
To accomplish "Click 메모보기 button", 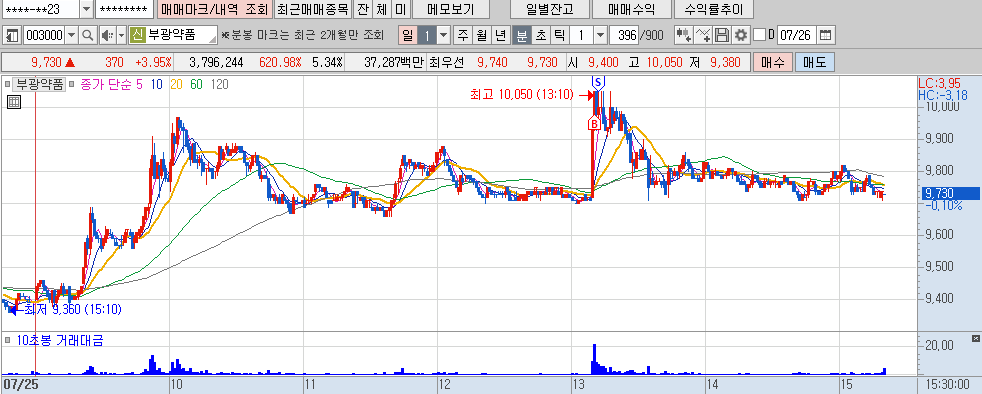I will click(451, 9).
